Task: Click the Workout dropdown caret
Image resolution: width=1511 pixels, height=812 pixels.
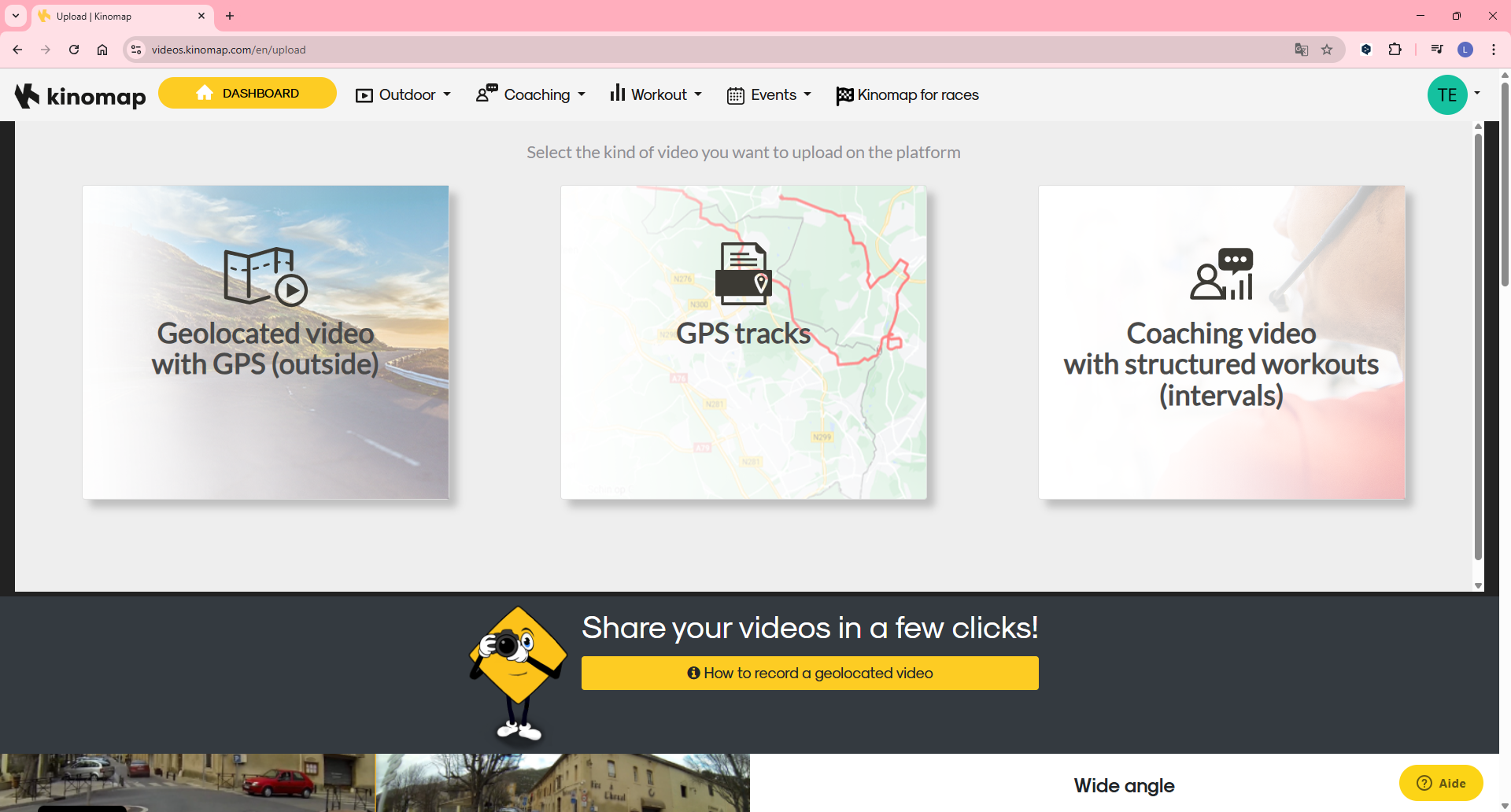Action: click(x=697, y=94)
